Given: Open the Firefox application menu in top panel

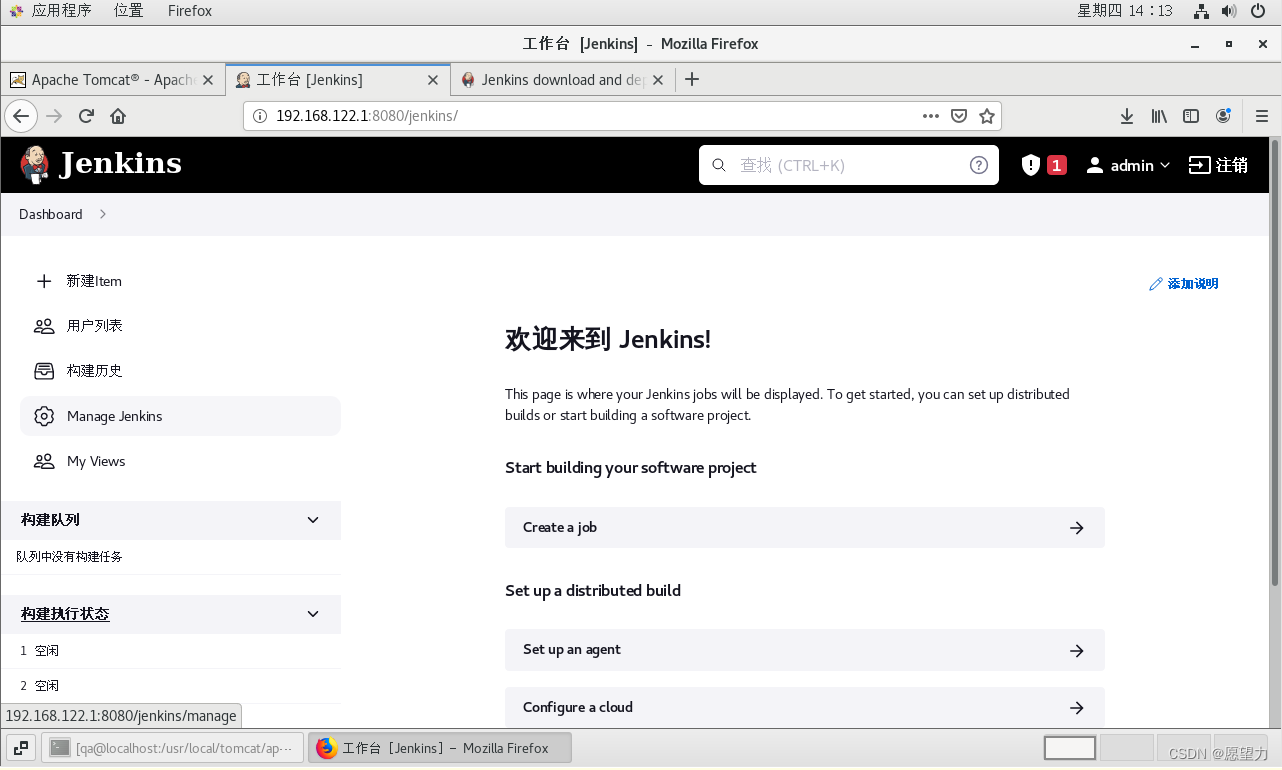Looking at the screenshot, I should coord(190,11).
